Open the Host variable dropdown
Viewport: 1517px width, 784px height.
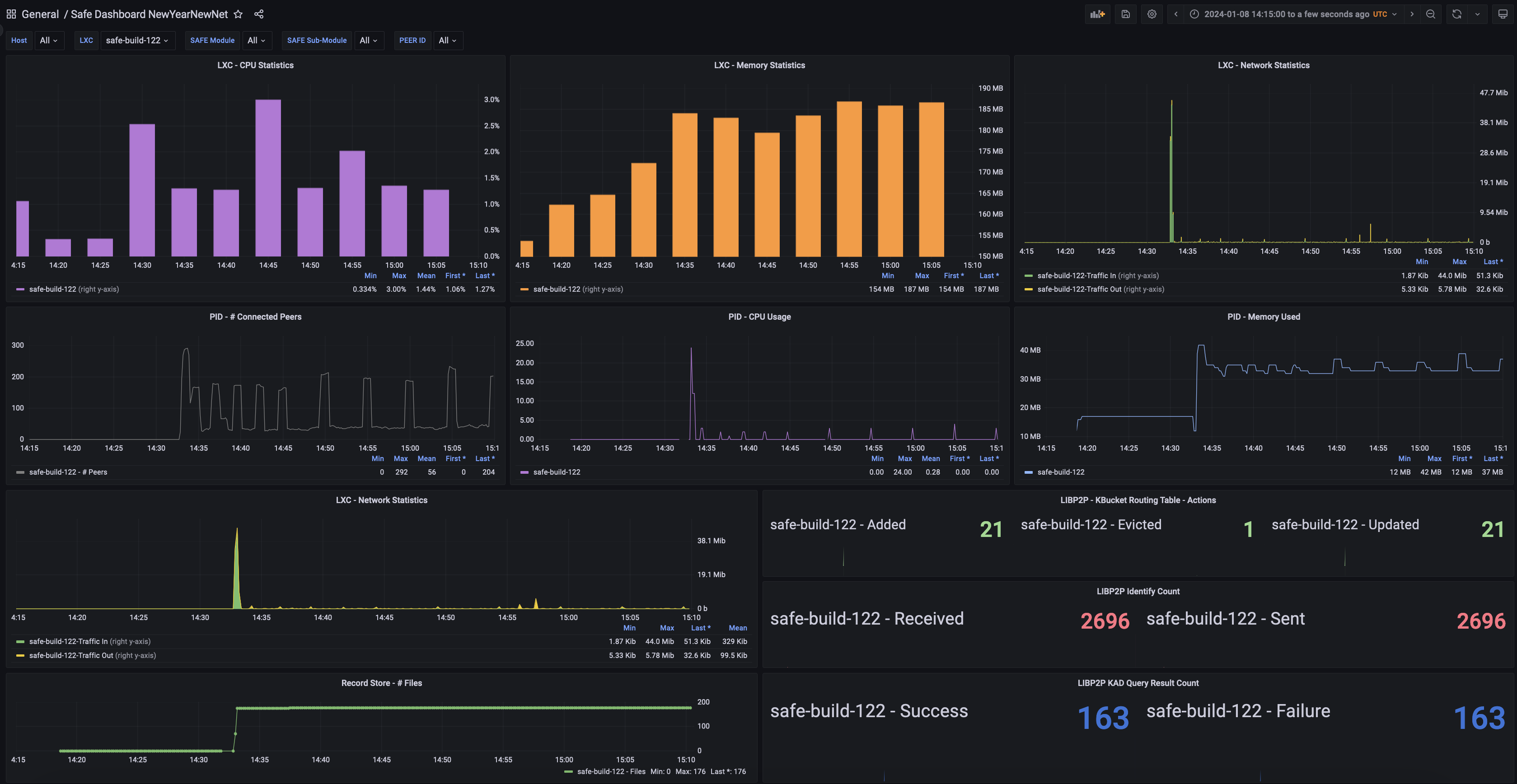49,41
